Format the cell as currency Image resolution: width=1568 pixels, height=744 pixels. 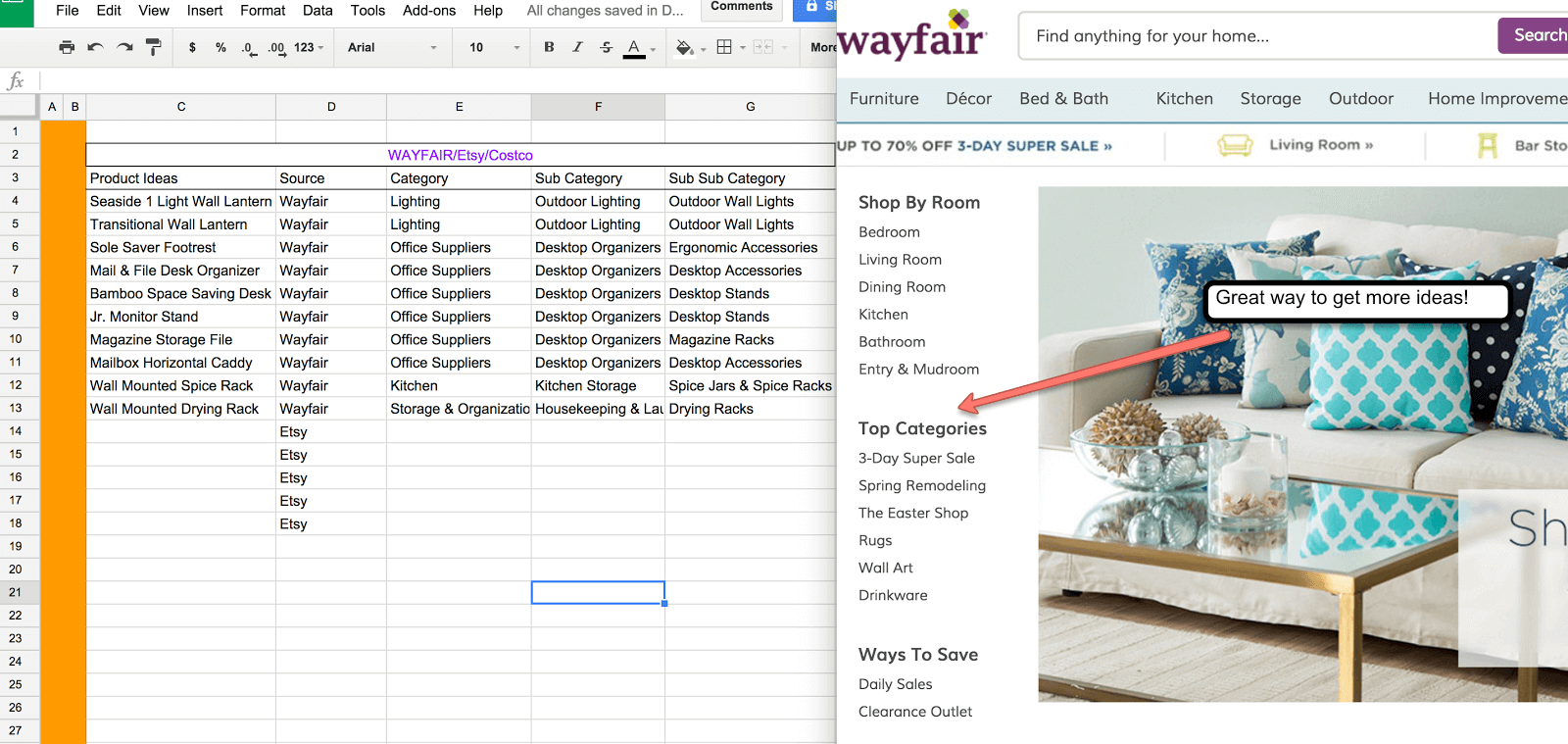click(x=192, y=47)
